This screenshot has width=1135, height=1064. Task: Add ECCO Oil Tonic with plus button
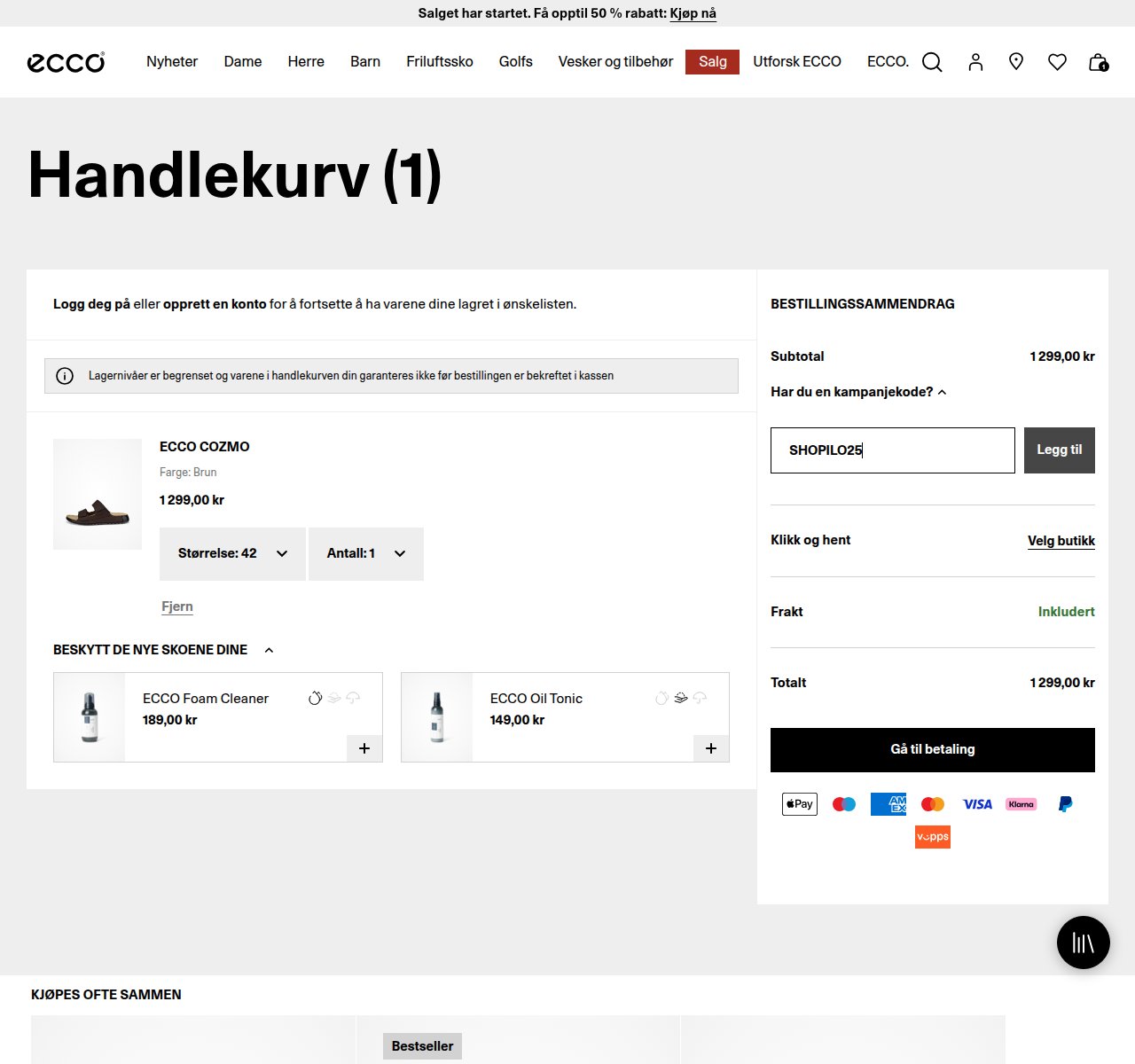[x=711, y=748]
